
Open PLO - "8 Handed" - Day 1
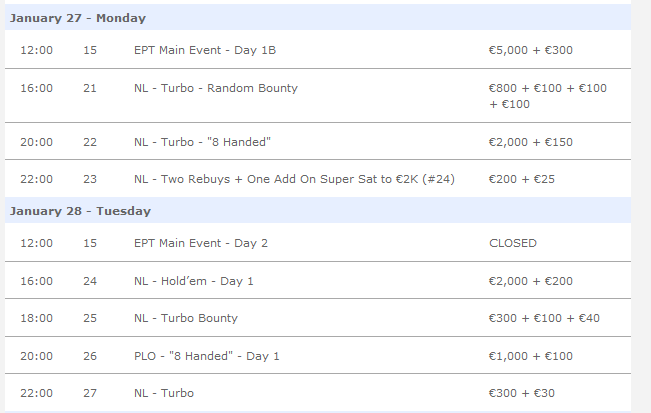click(x=206, y=356)
